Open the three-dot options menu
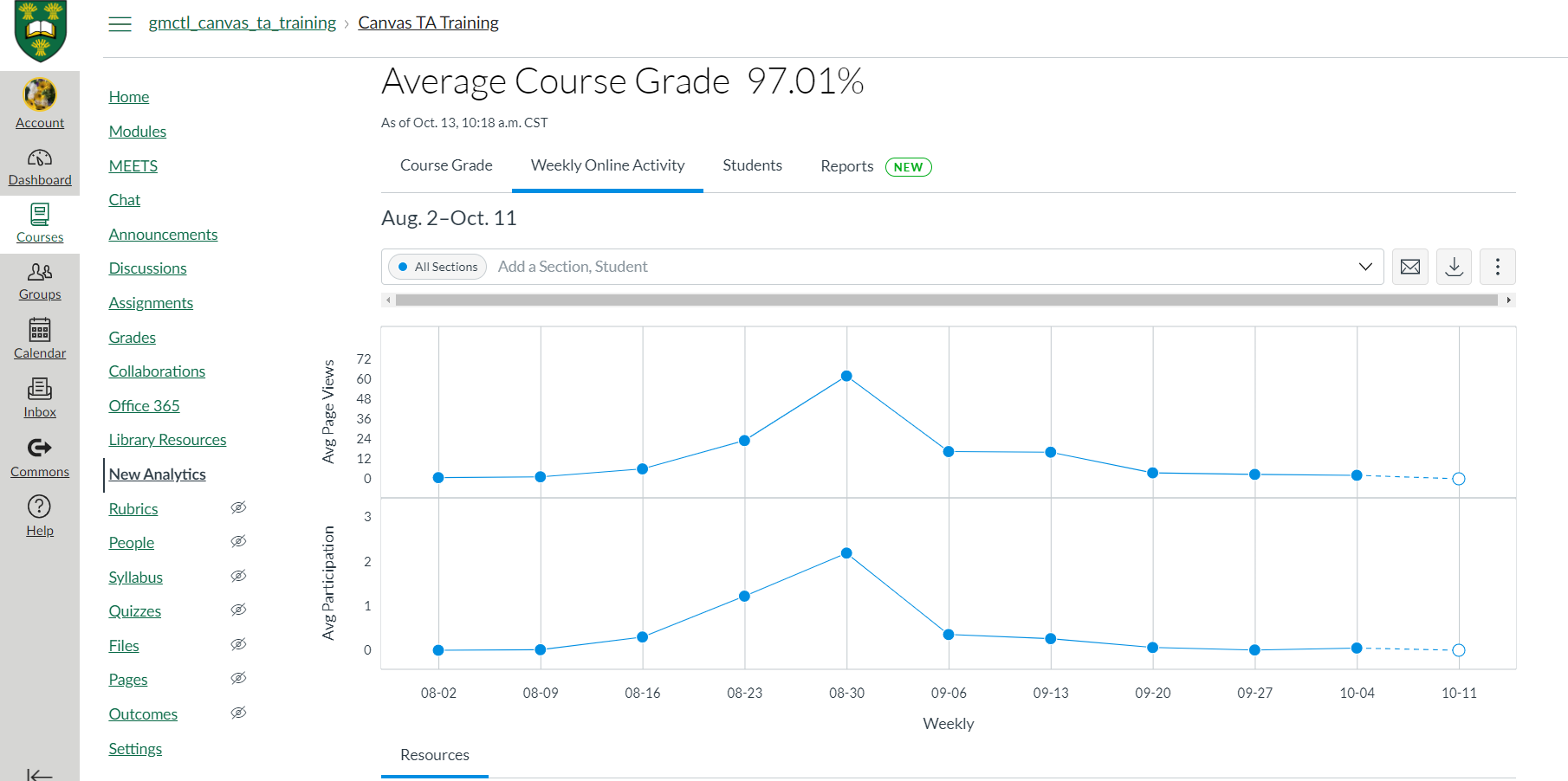1568x781 pixels. tap(1498, 267)
